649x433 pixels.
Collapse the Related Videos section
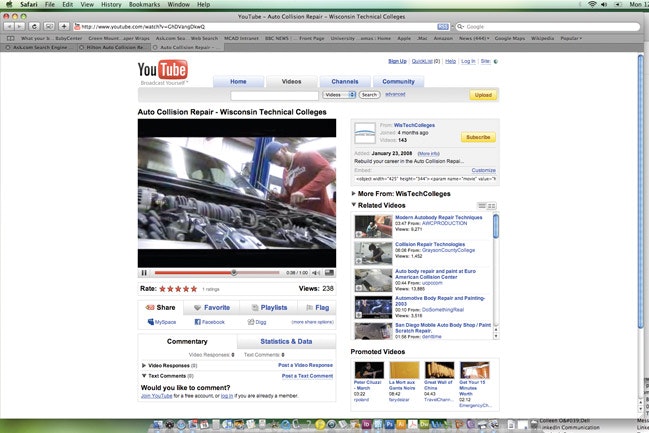click(x=353, y=204)
